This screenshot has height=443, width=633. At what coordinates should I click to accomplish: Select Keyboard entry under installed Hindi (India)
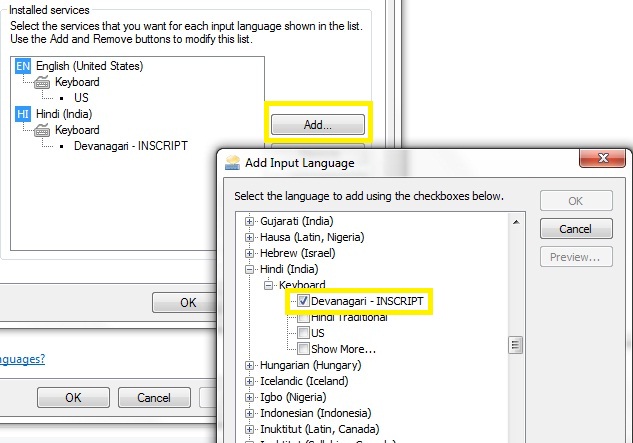tap(77, 130)
